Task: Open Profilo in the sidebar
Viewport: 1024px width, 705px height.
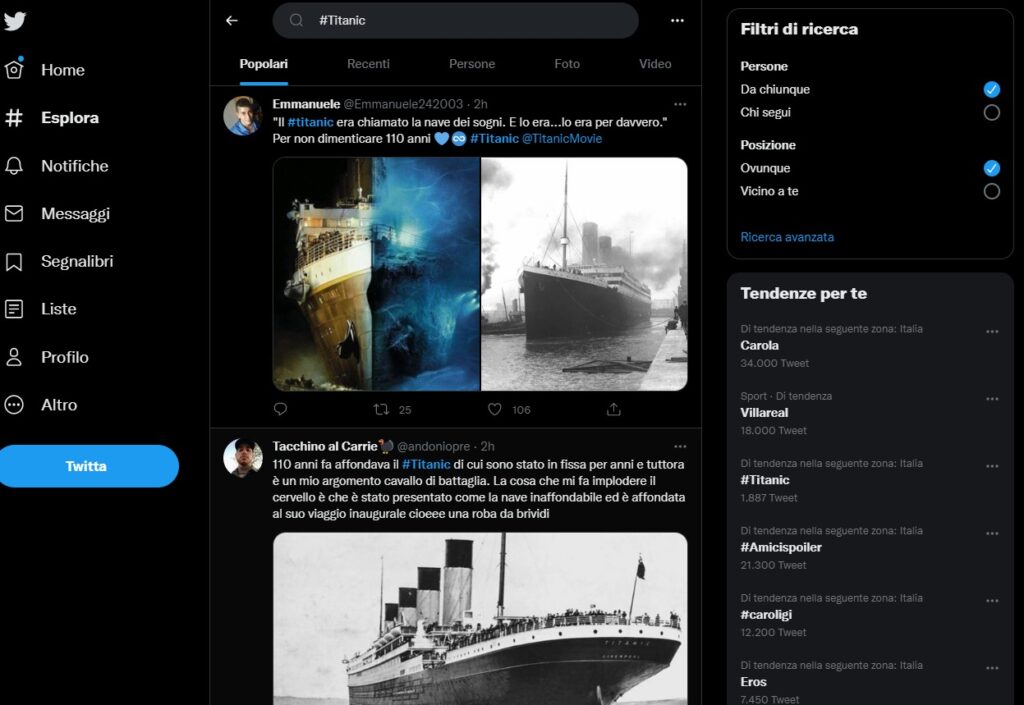Action: pyautogui.click(x=46, y=357)
